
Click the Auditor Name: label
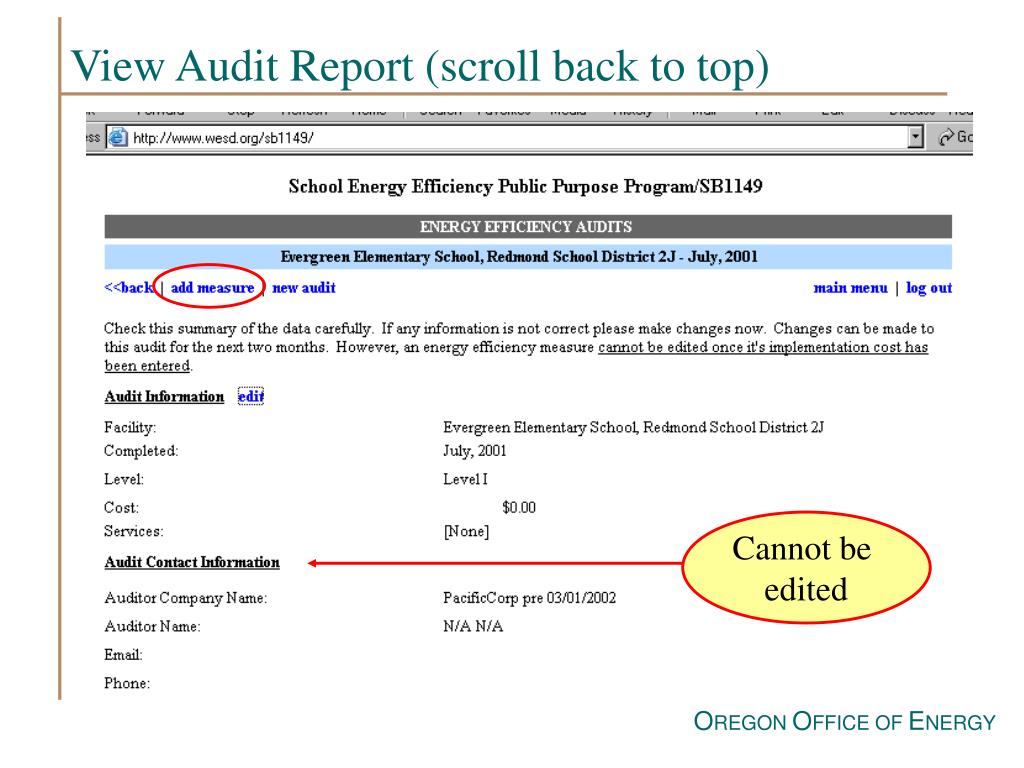pos(152,626)
